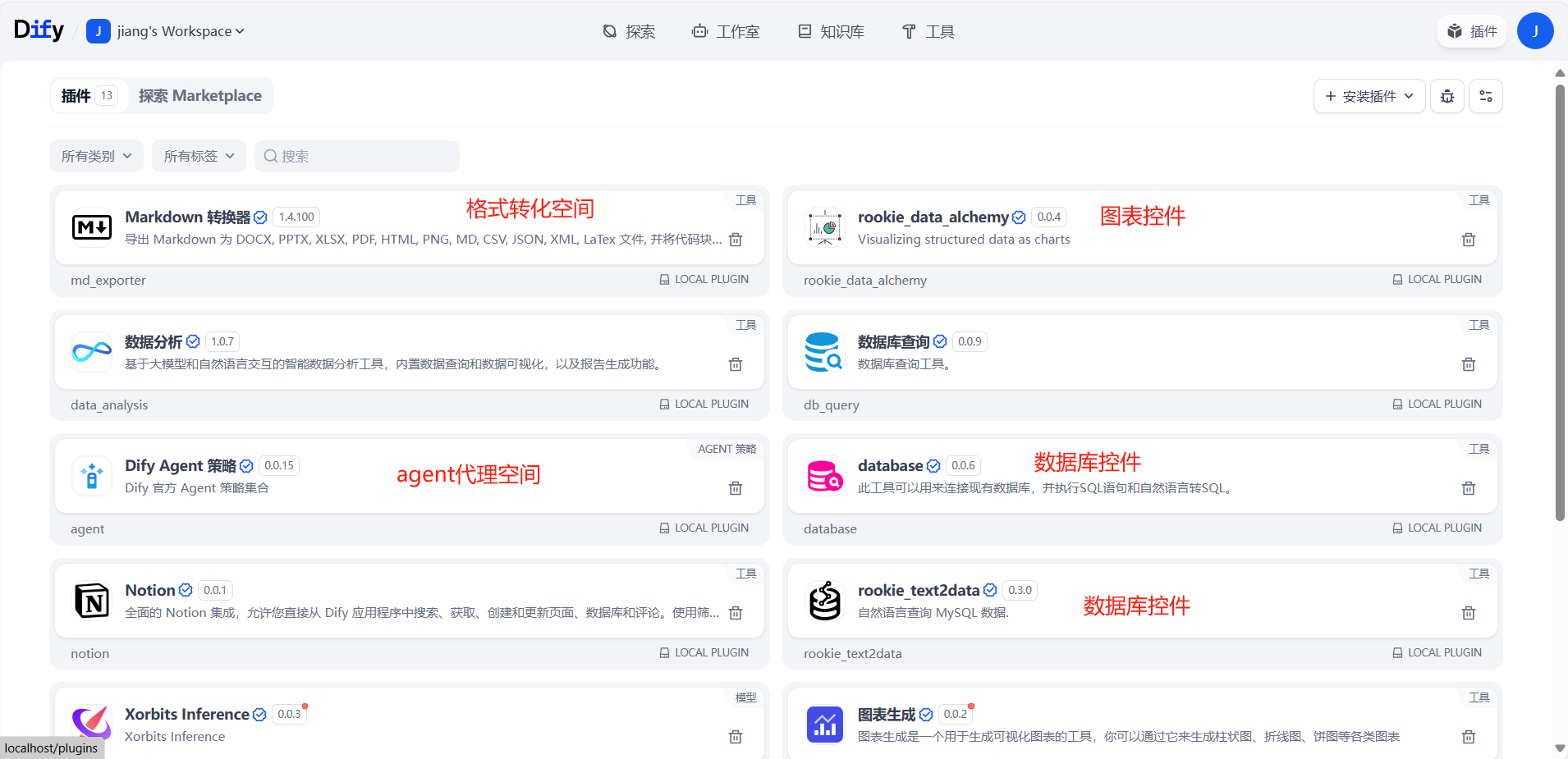
Task: Click the Xorbits Inference logo icon
Action: pyautogui.click(x=92, y=725)
